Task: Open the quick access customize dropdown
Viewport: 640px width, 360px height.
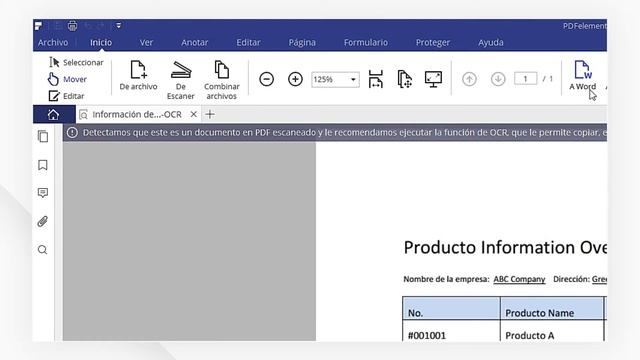Action: 118,26
